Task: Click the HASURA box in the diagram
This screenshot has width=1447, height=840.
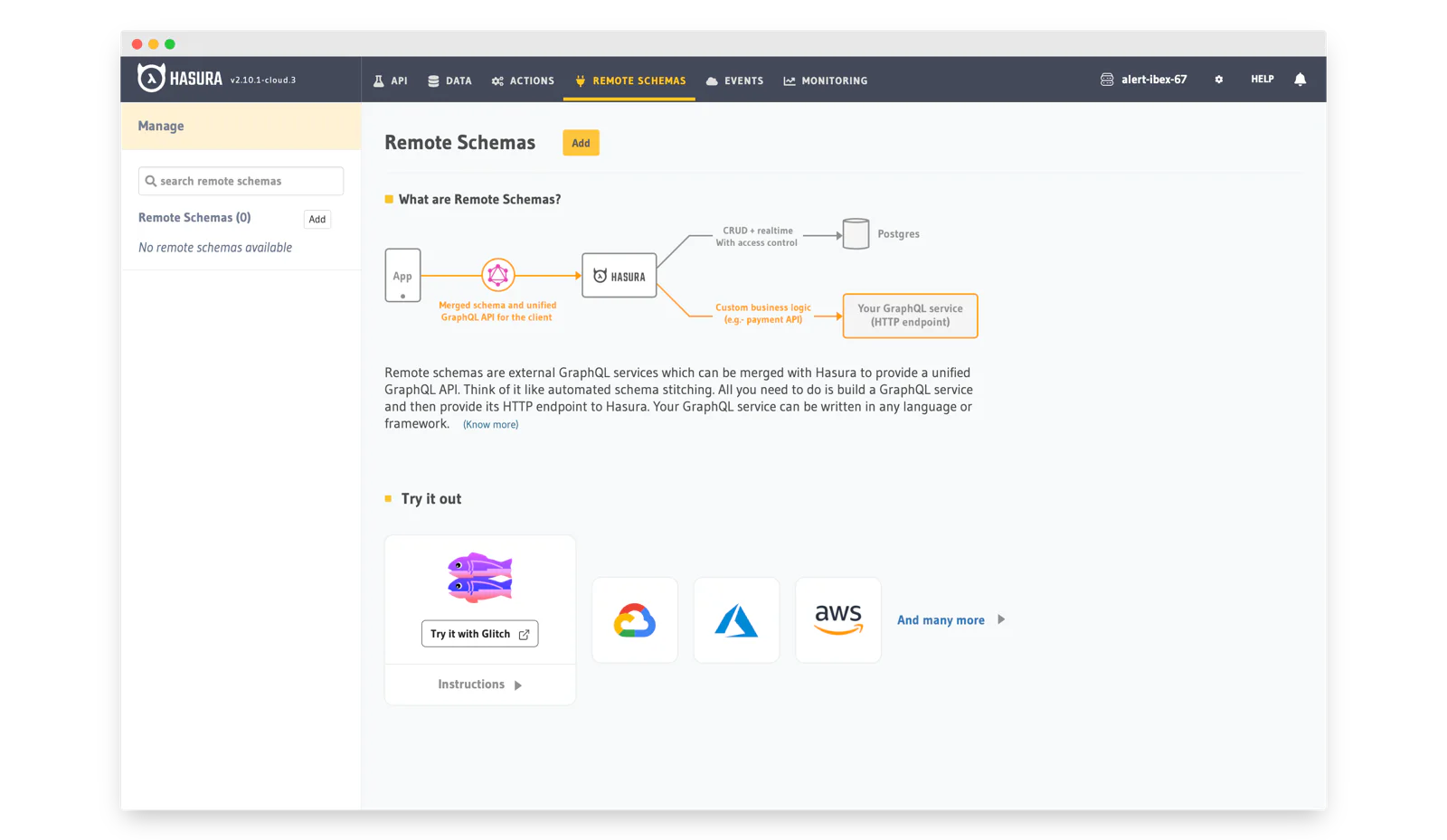Action: pos(619,276)
